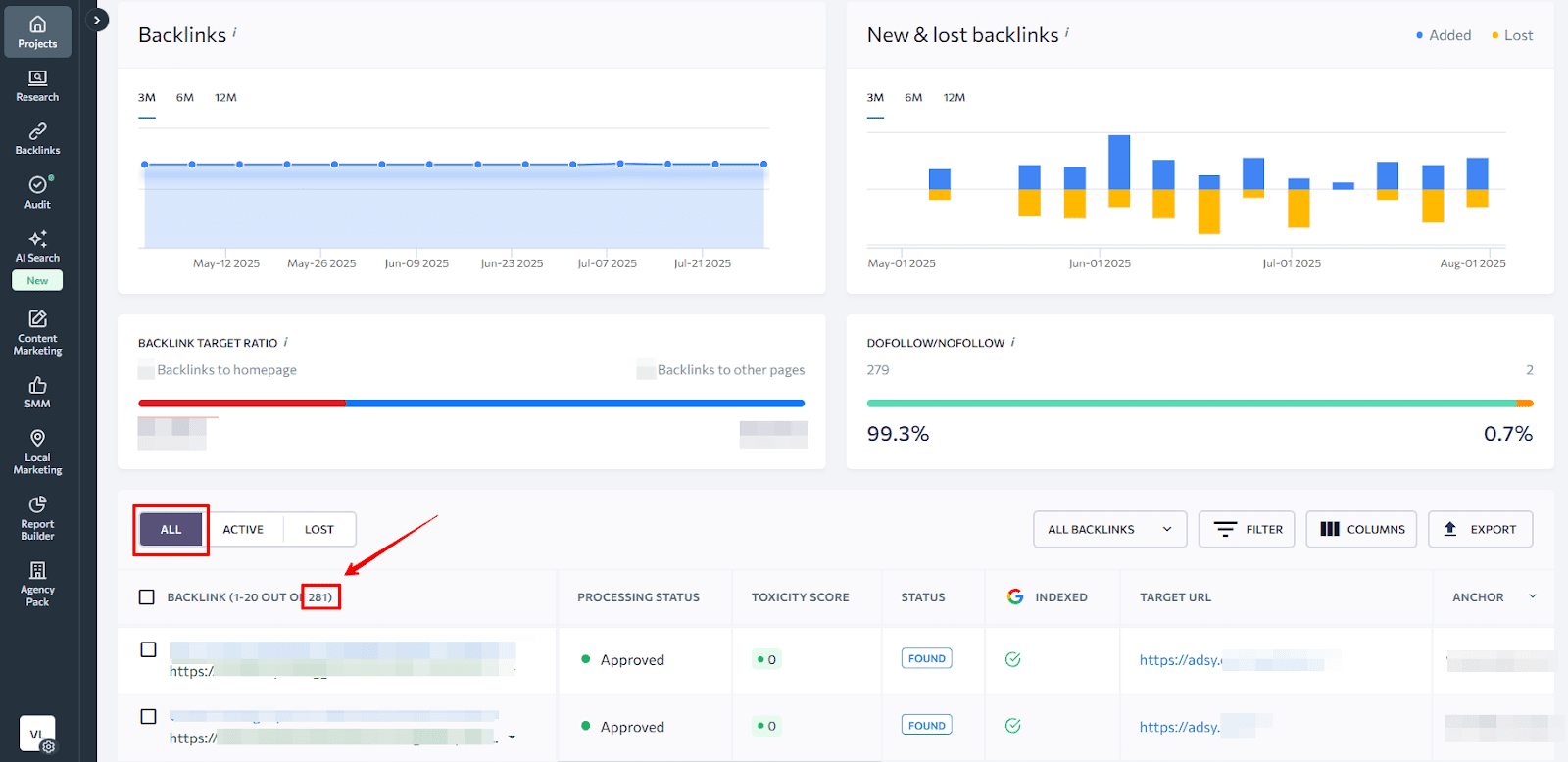Select 6M range in New & lost backlinks
The height and width of the screenshot is (762, 1568).
tap(913, 98)
